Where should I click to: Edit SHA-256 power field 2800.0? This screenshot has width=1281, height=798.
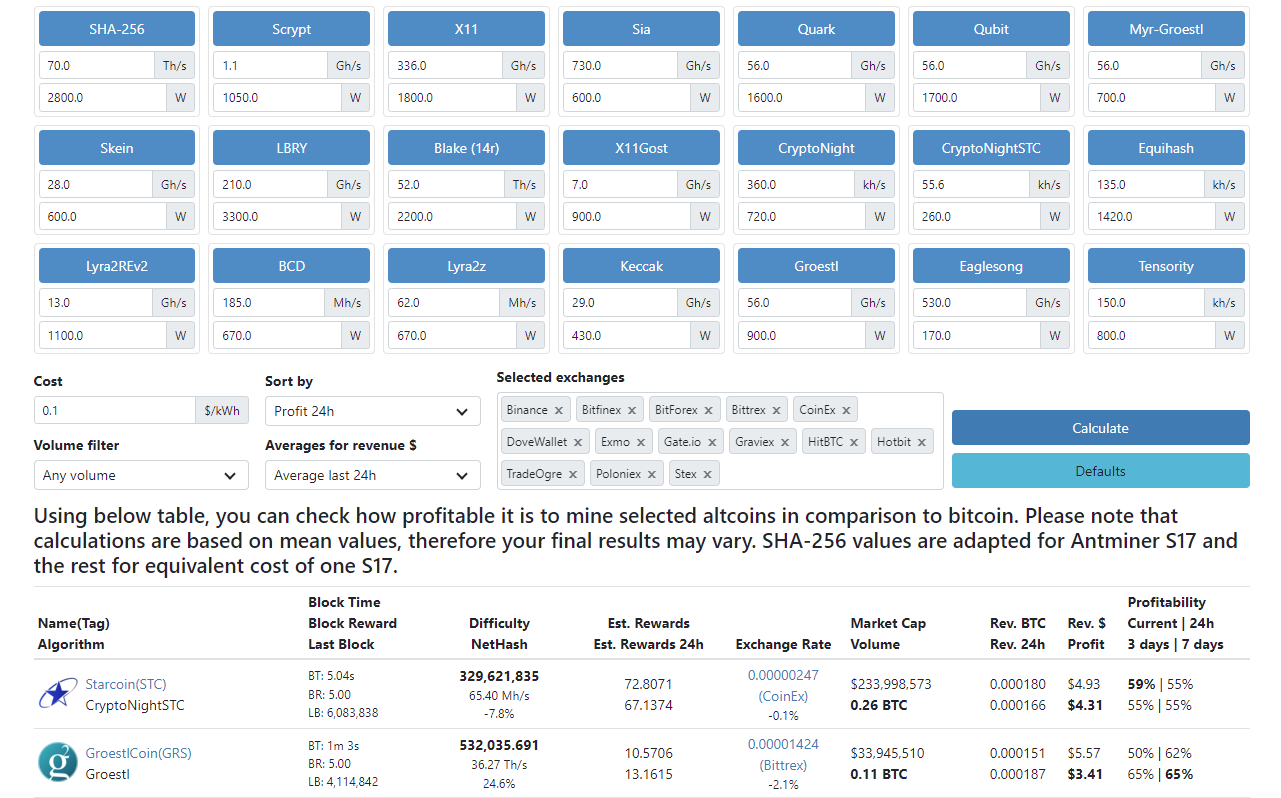(x=103, y=98)
